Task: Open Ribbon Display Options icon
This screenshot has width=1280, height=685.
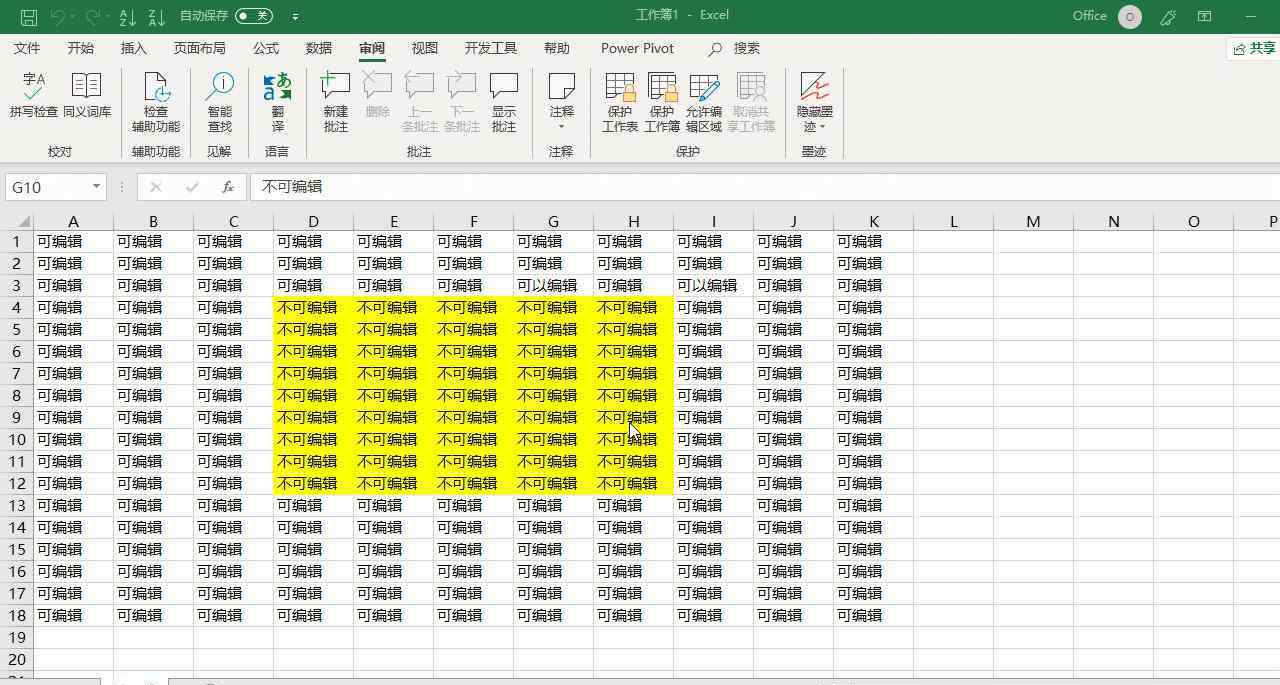Action: point(1205,16)
